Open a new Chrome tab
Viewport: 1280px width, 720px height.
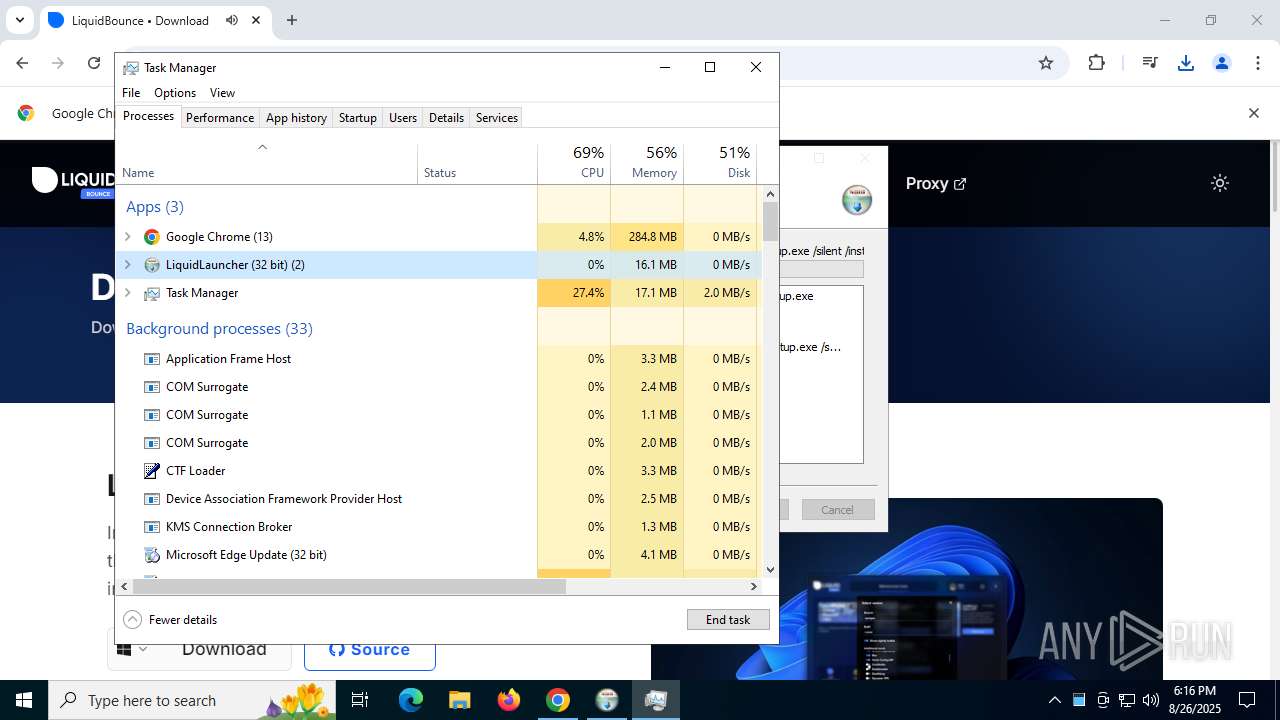(292, 20)
